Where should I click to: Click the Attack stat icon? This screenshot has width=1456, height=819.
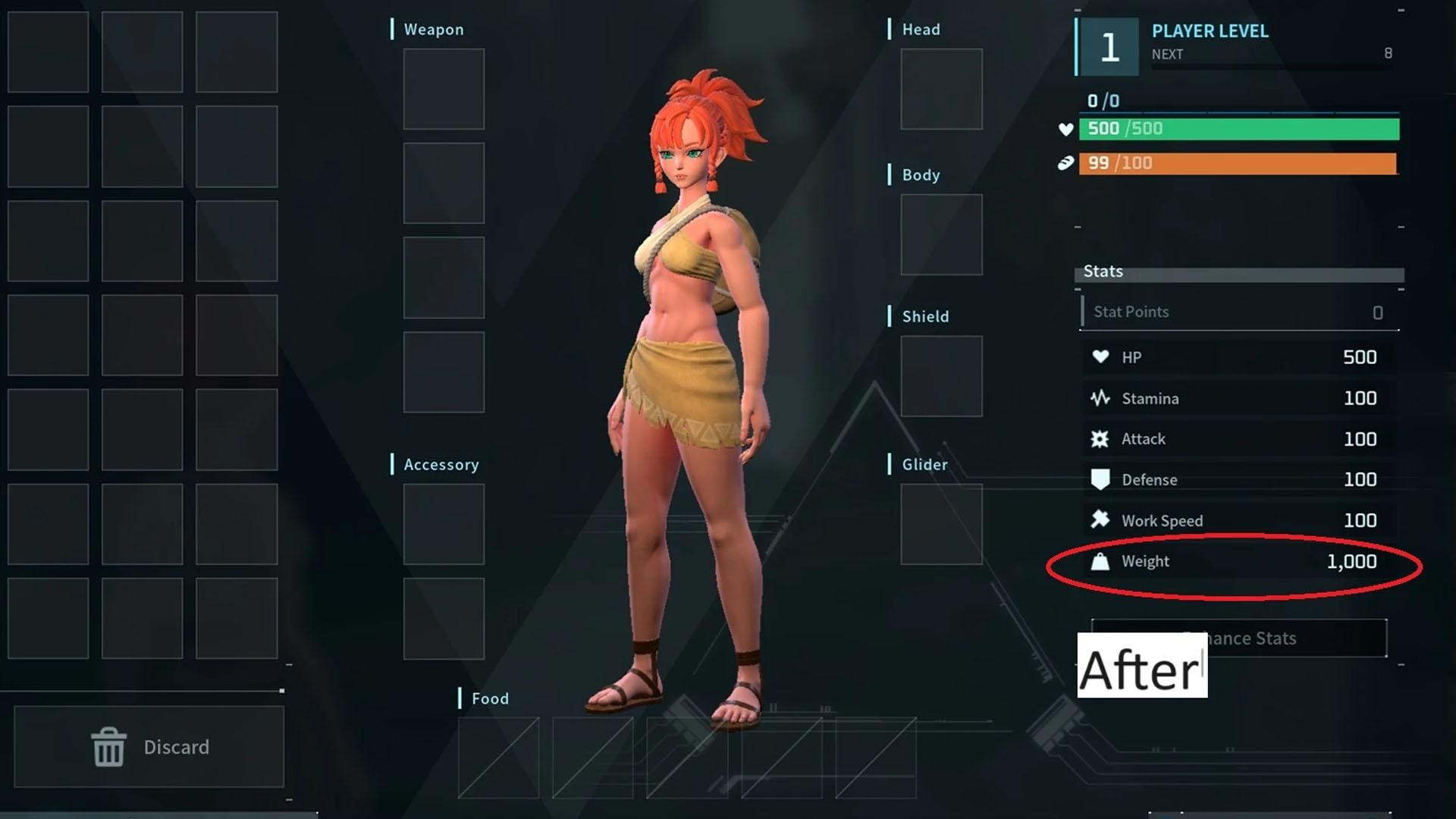[1101, 439]
